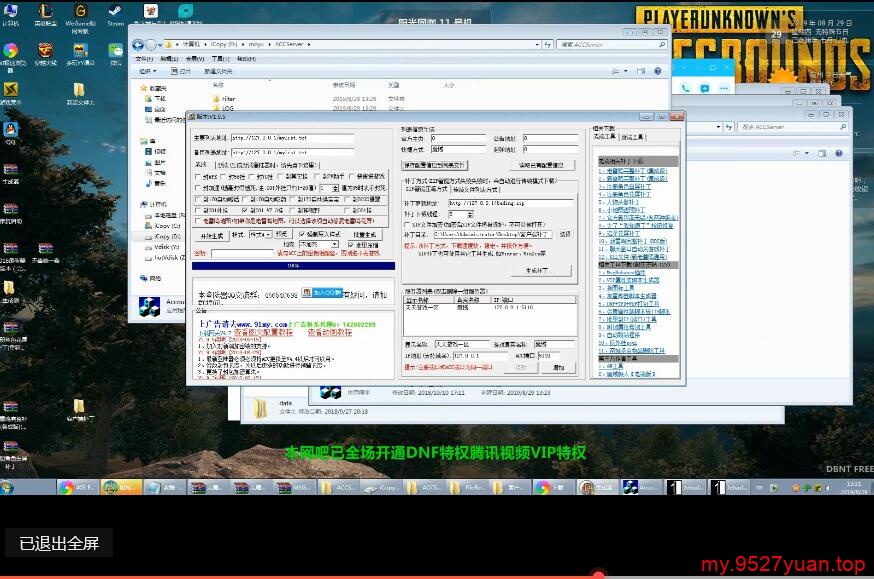874x579 pixels.
Task: Switch to the ZIP extraction method tab
Action: 426,189
